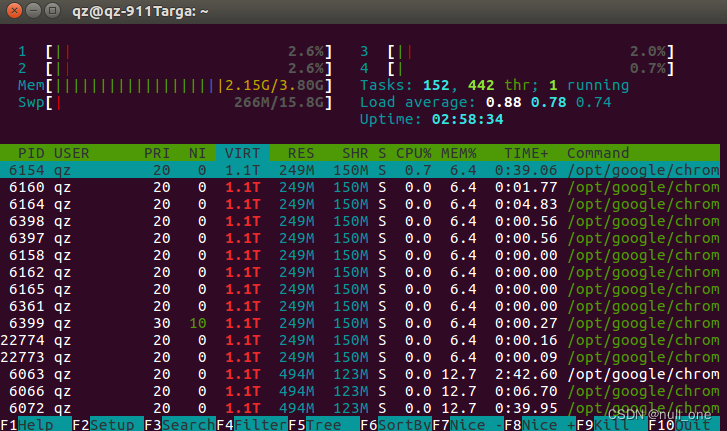The height and width of the screenshot is (431, 727).
Task: Select process row with PID 6066
Action: click(x=360, y=391)
